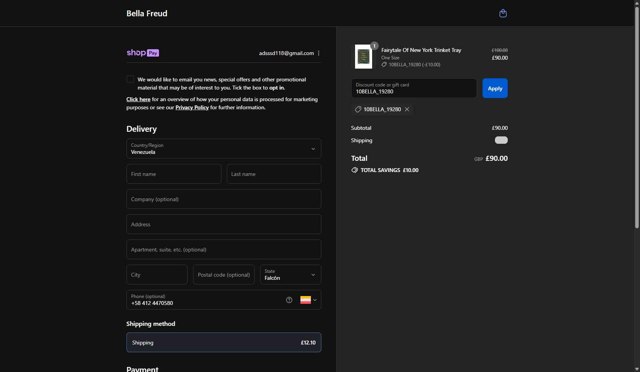Tick the marketing emails opt-in checkbox
The image size is (640, 372).
(130, 79)
